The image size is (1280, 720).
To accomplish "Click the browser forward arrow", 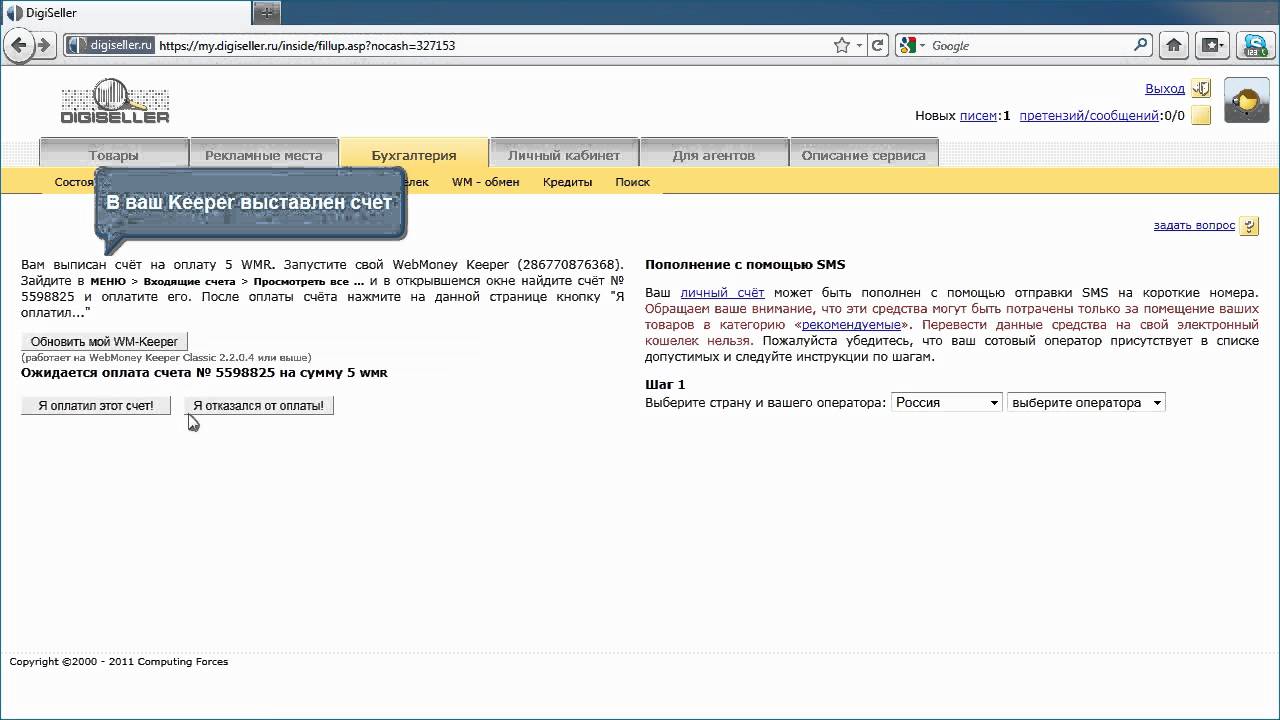I will (x=43, y=45).
